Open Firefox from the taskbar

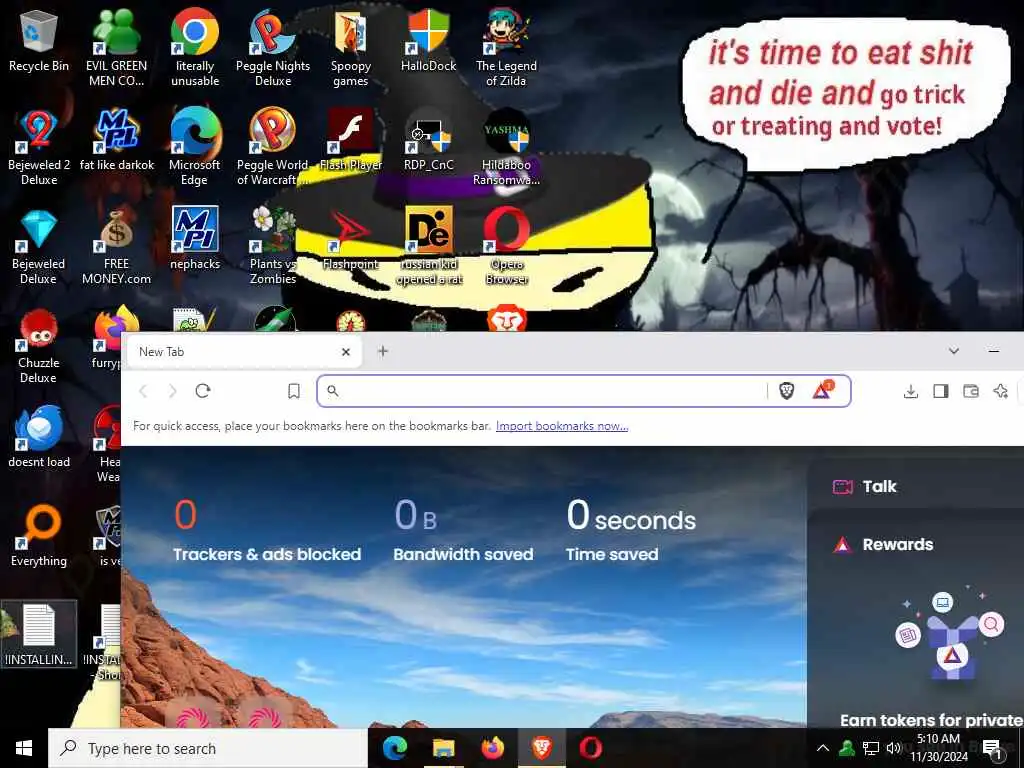coord(492,748)
